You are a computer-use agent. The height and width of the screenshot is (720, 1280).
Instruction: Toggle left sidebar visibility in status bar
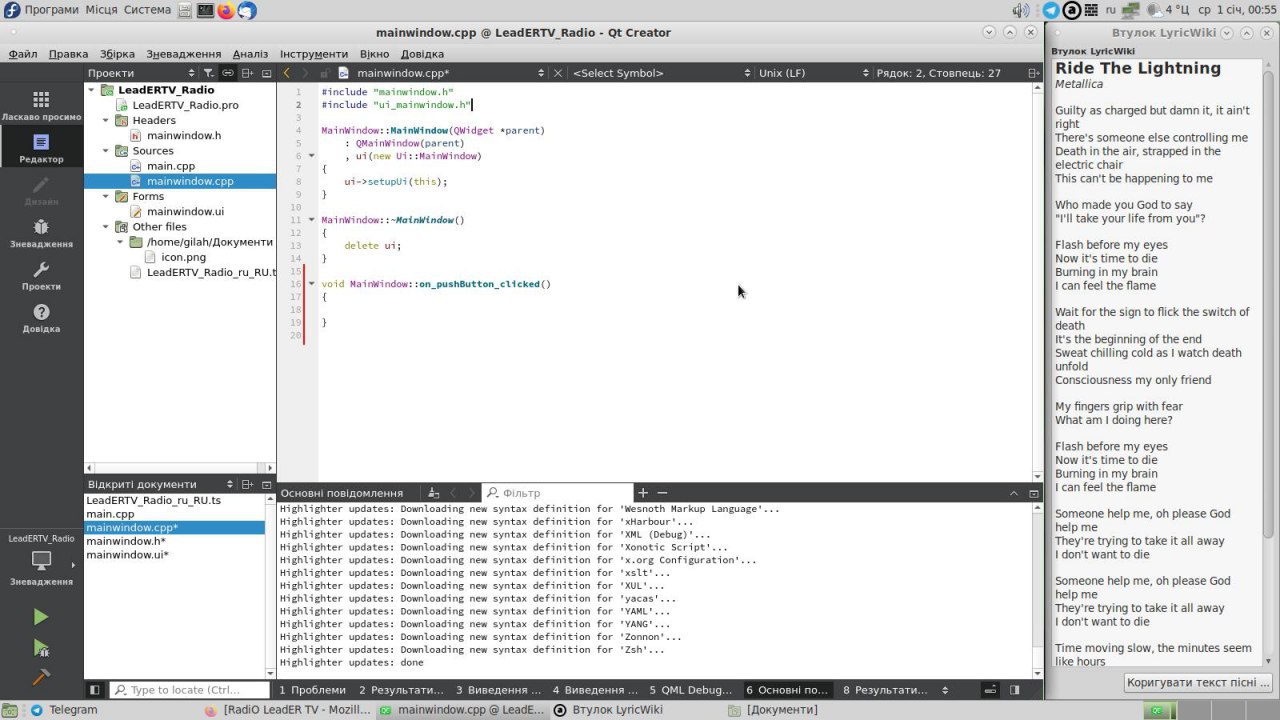tap(95, 690)
